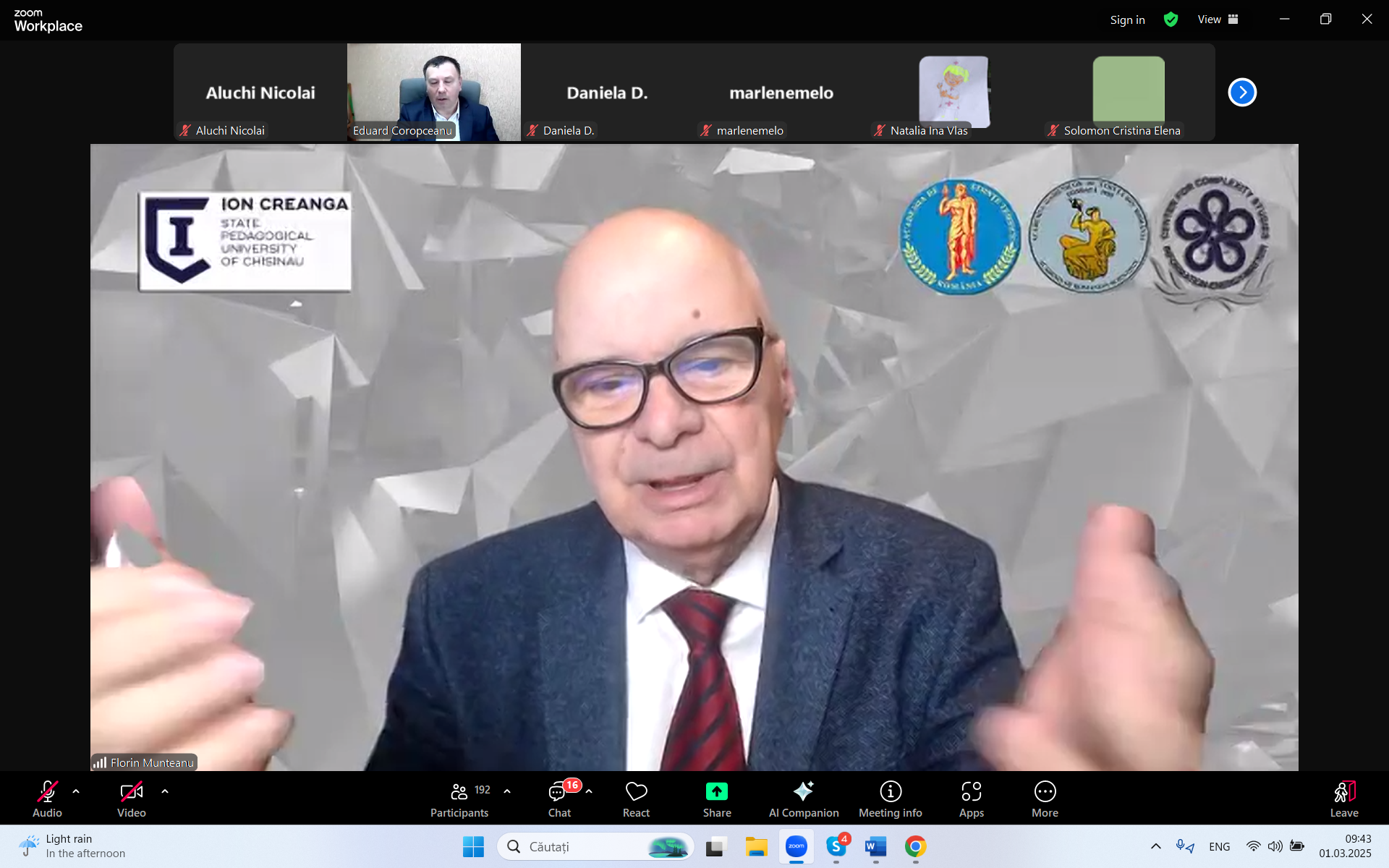This screenshot has height=868, width=1389.
Task: Click the encryption shield icon
Action: [1171, 20]
